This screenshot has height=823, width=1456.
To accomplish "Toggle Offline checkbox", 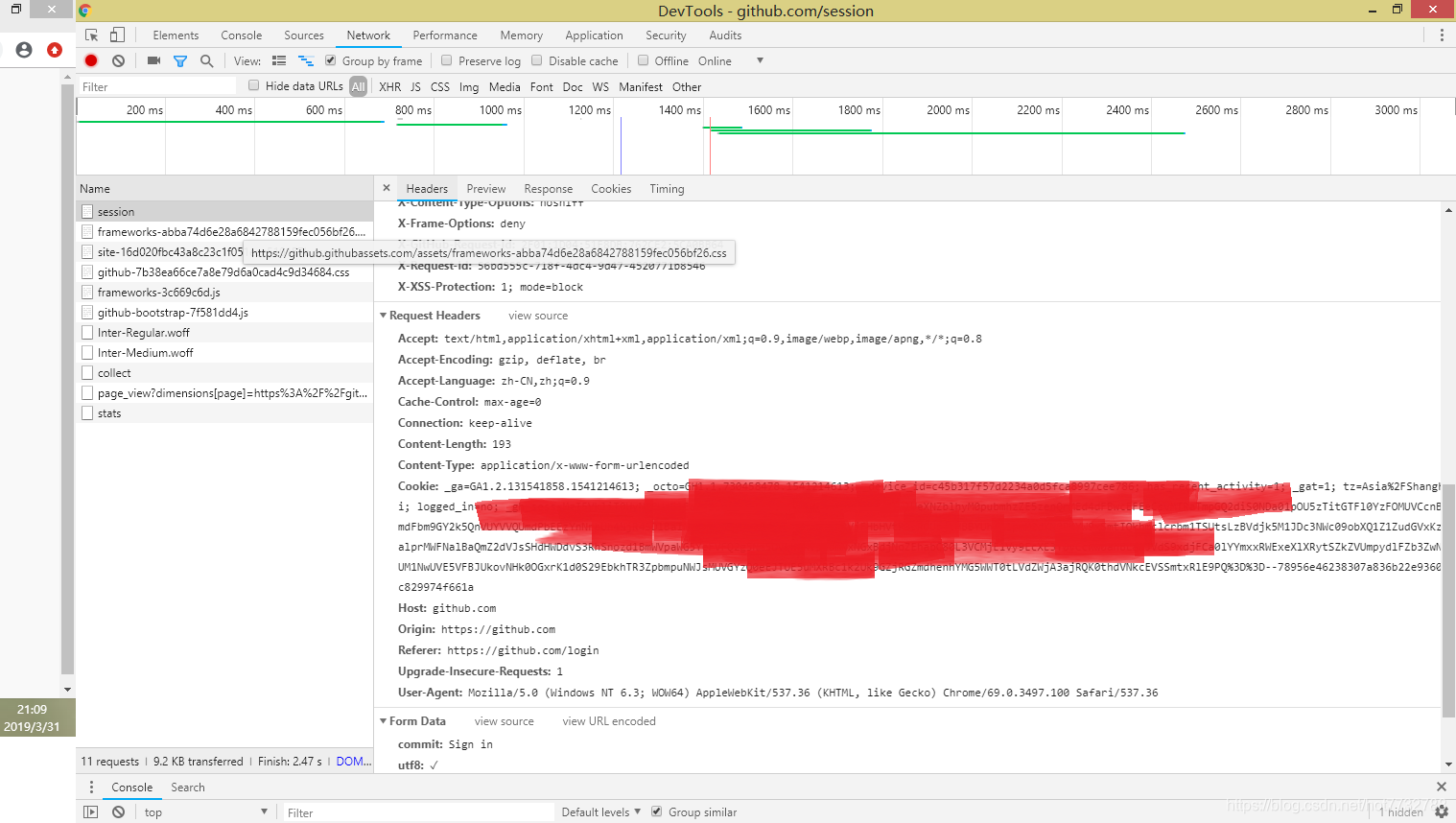I will tap(644, 60).
